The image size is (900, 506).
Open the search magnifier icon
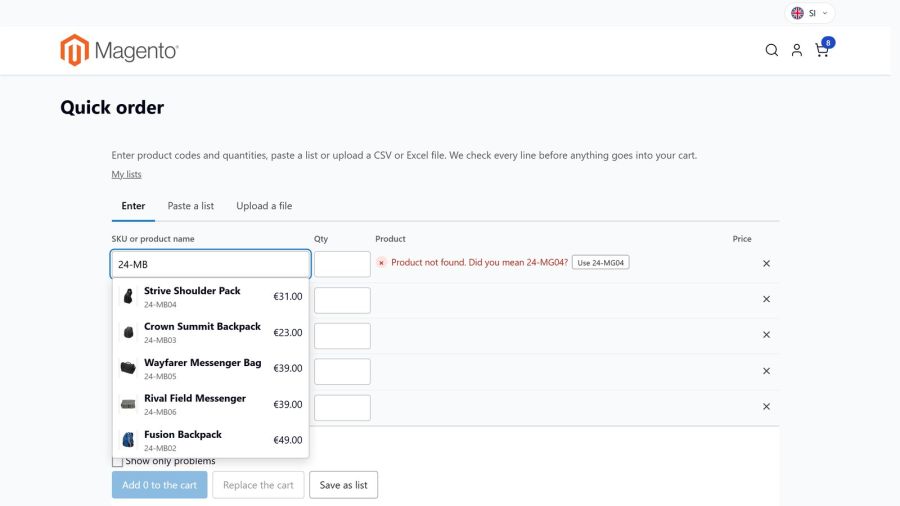coord(771,50)
